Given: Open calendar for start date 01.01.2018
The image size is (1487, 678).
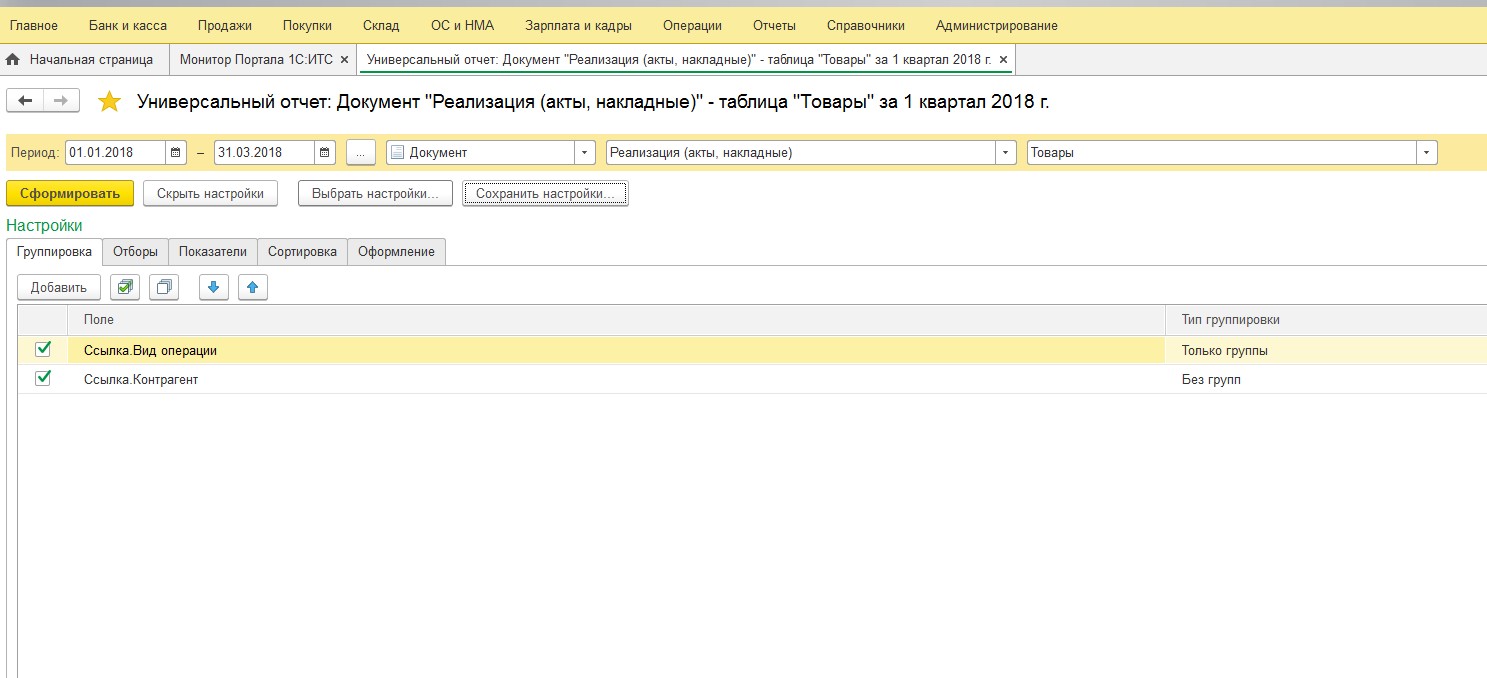Looking at the screenshot, I should (176, 153).
